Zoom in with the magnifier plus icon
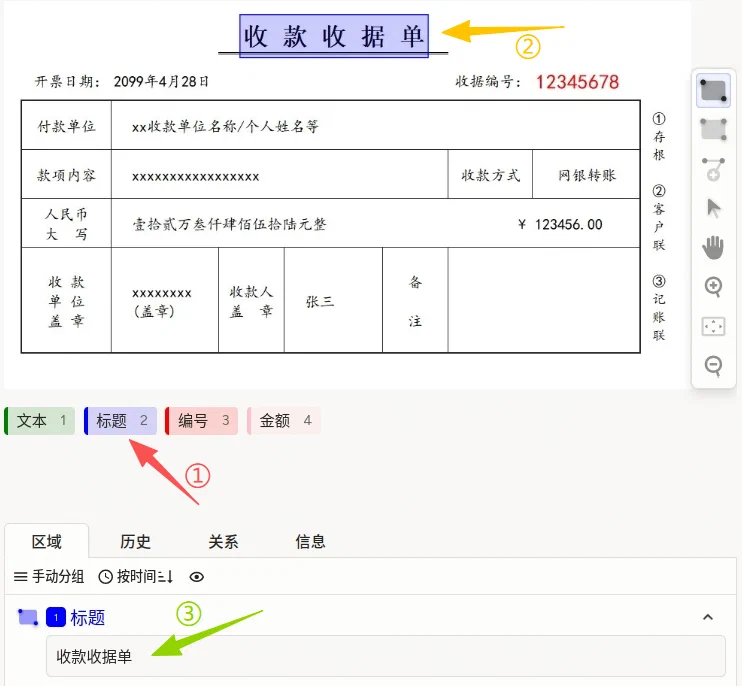 tap(713, 287)
